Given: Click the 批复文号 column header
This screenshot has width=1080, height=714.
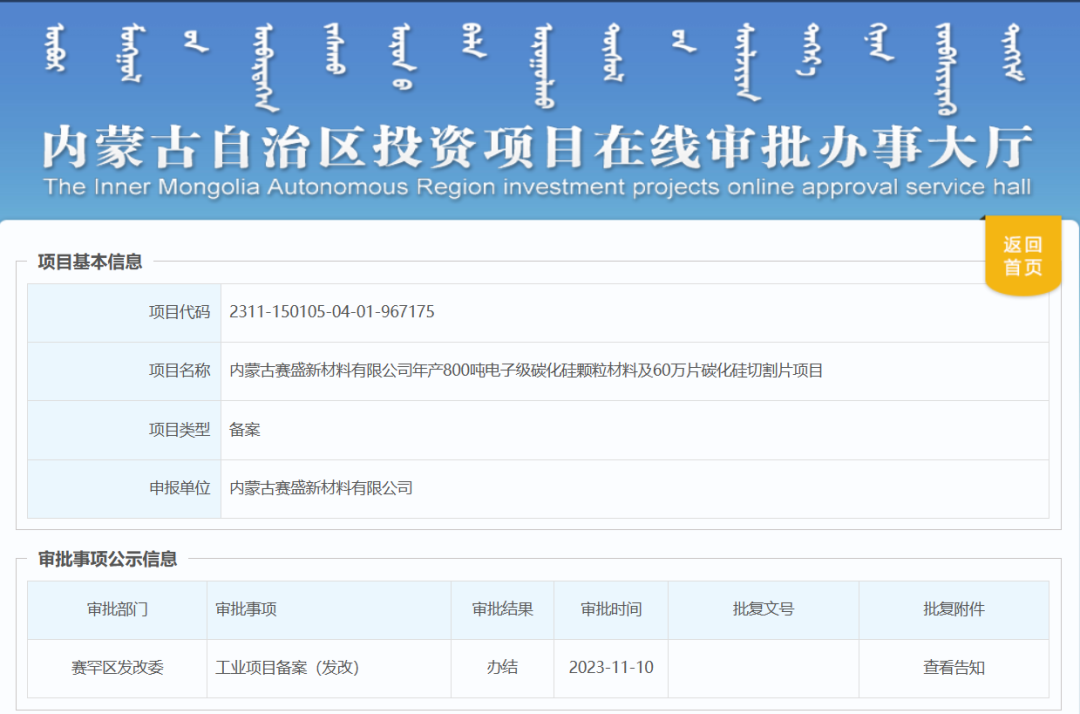Looking at the screenshot, I should coord(764,610).
